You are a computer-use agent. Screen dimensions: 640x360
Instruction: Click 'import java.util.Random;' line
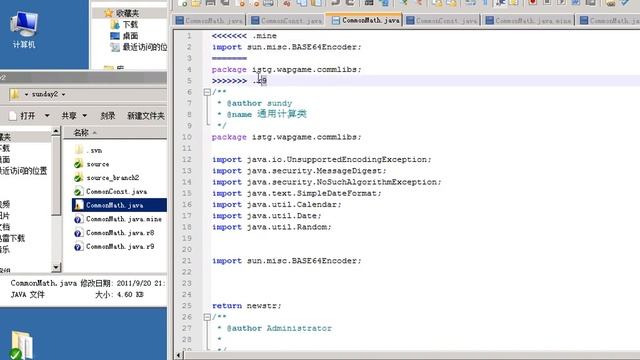(271, 227)
